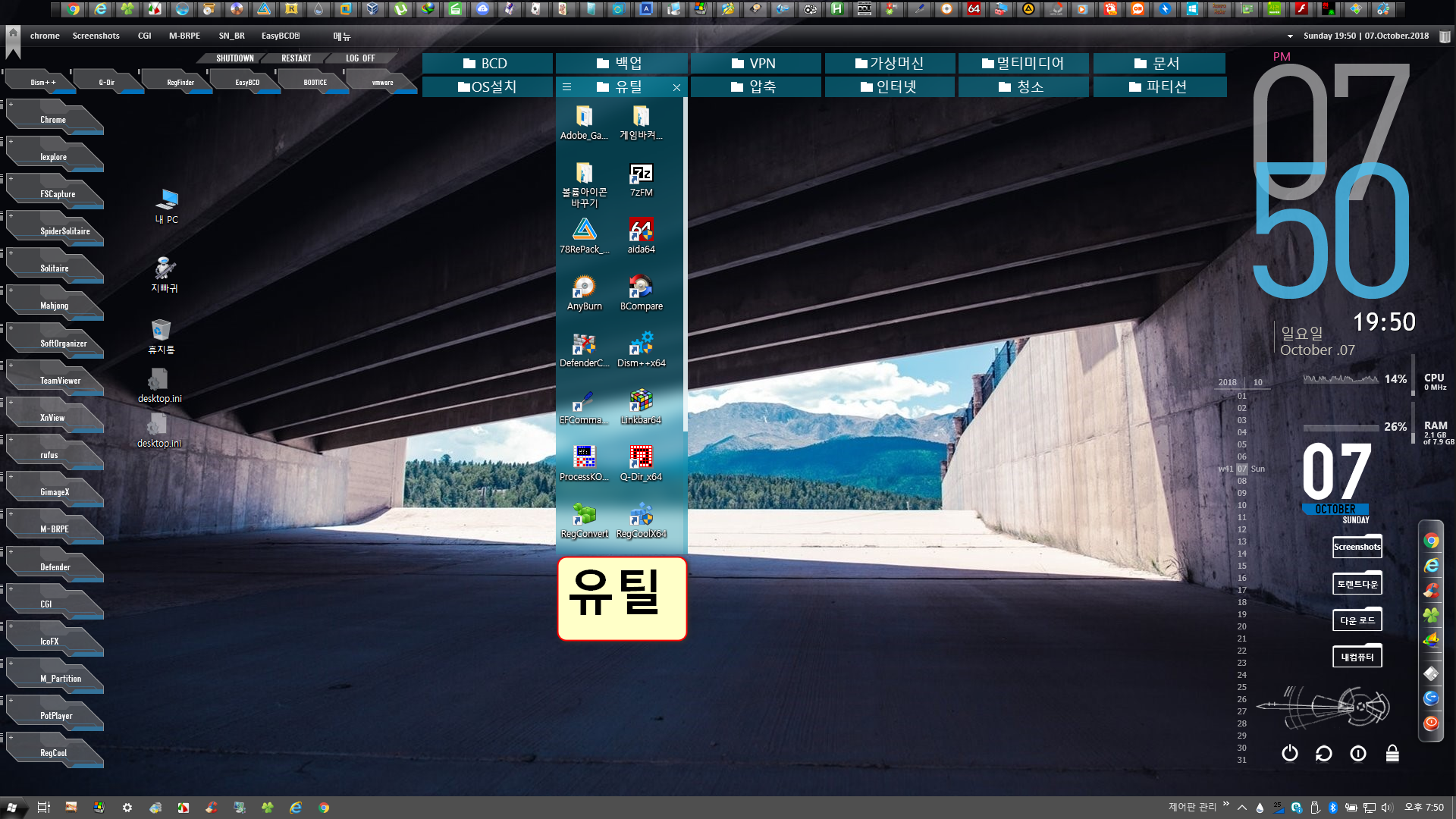Open the 멀티미디어 folder button
This screenshot has width=1456, height=819.
[1023, 64]
